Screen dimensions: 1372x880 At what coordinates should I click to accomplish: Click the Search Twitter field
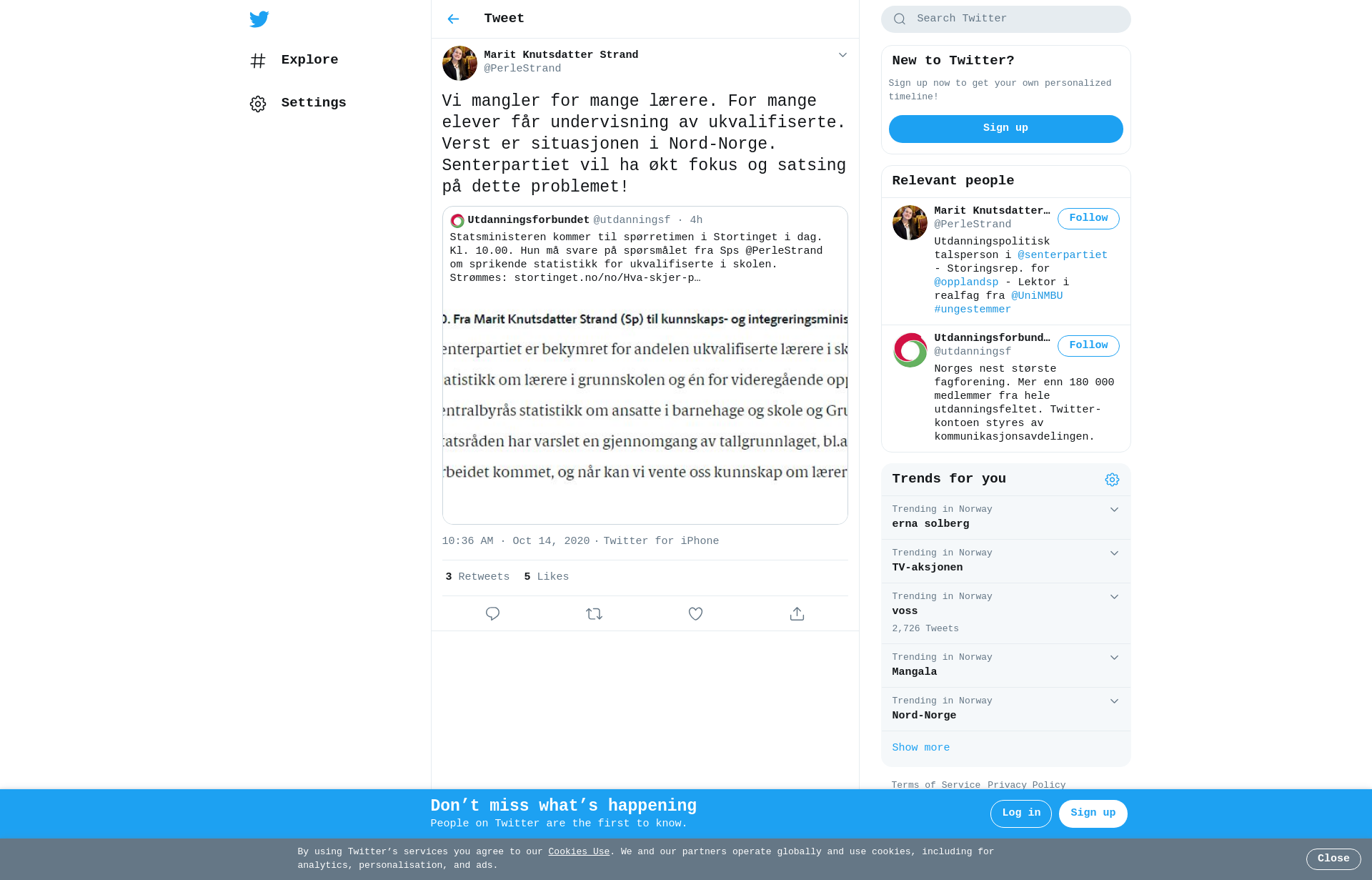[1005, 19]
